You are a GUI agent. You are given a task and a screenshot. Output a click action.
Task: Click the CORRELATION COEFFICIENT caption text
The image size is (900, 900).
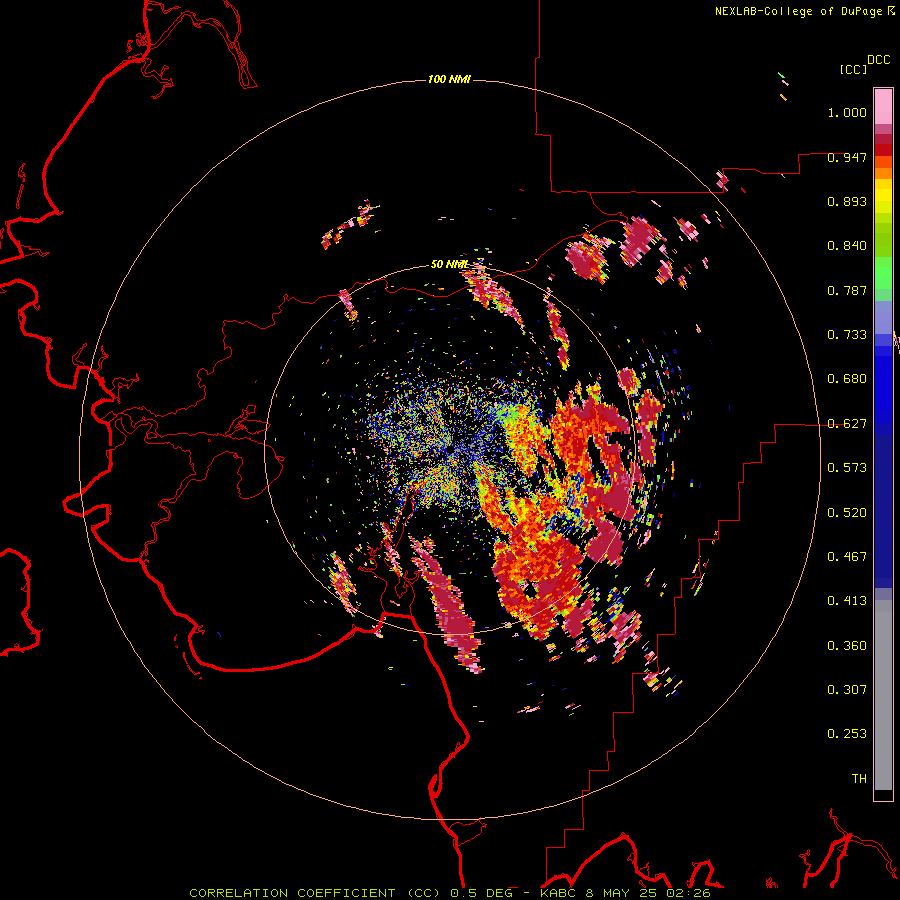click(314, 893)
